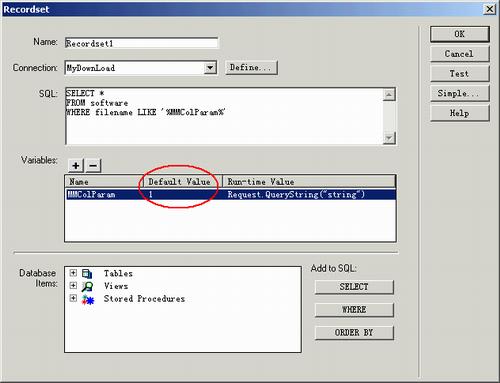This screenshot has width=500, height=383.
Task: Run the Test button
Action: (x=460, y=74)
